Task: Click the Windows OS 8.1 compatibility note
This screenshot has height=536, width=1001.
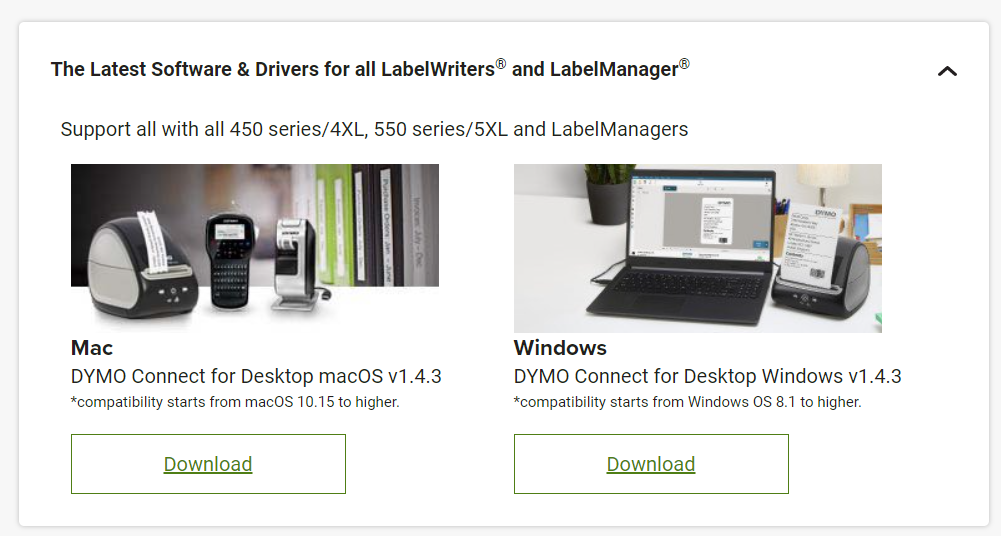Action: pos(688,402)
